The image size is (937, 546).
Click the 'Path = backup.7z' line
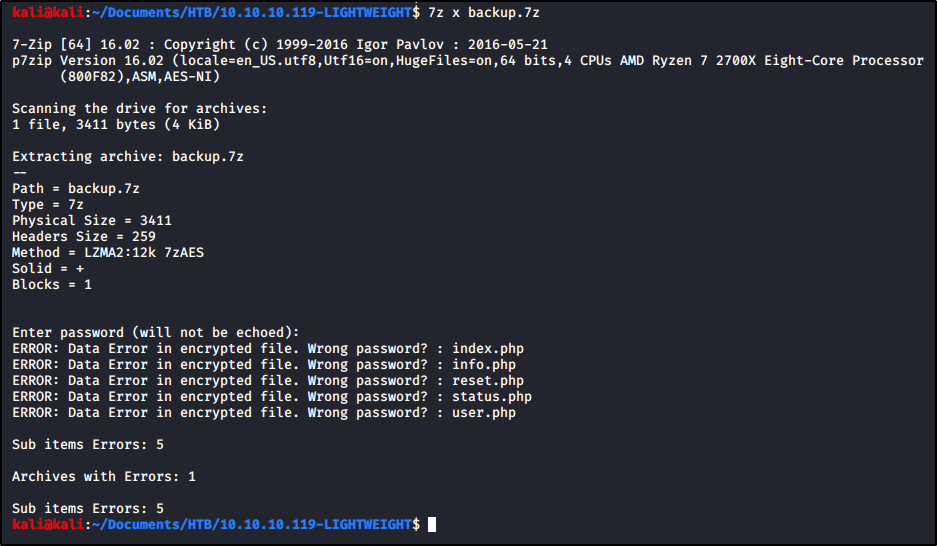[76, 189]
